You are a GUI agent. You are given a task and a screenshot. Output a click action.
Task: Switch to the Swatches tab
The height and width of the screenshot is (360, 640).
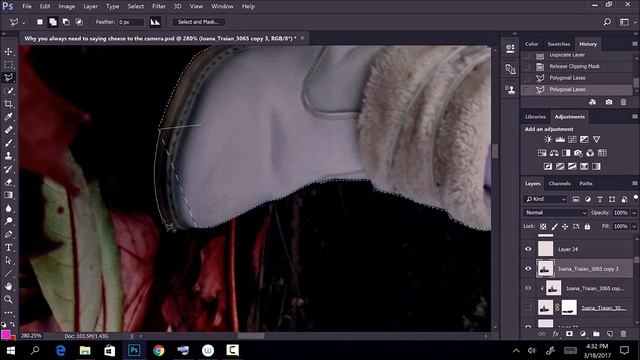tap(558, 44)
